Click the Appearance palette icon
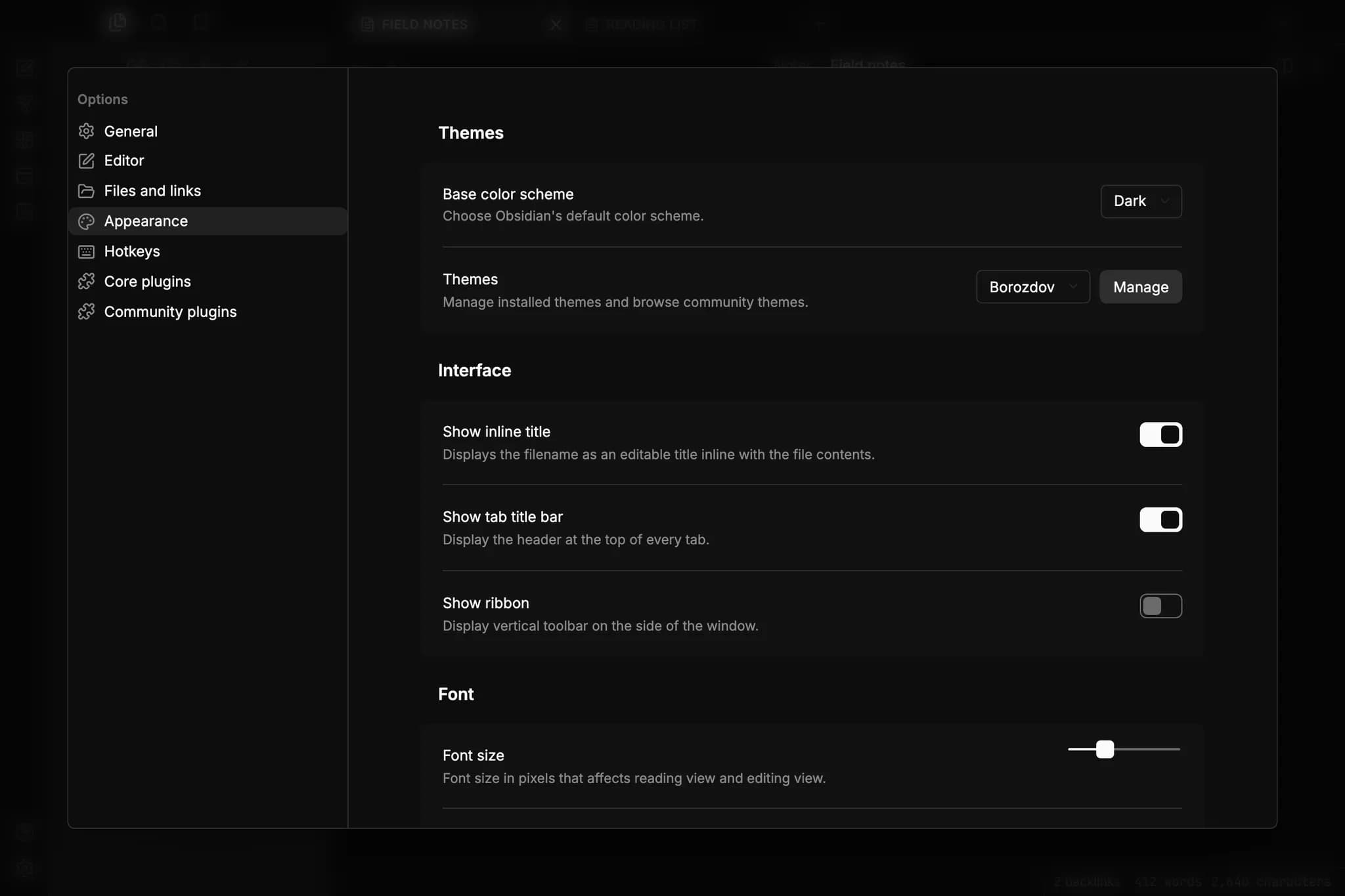Viewport: 1345px width, 896px height. pos(86,221)
